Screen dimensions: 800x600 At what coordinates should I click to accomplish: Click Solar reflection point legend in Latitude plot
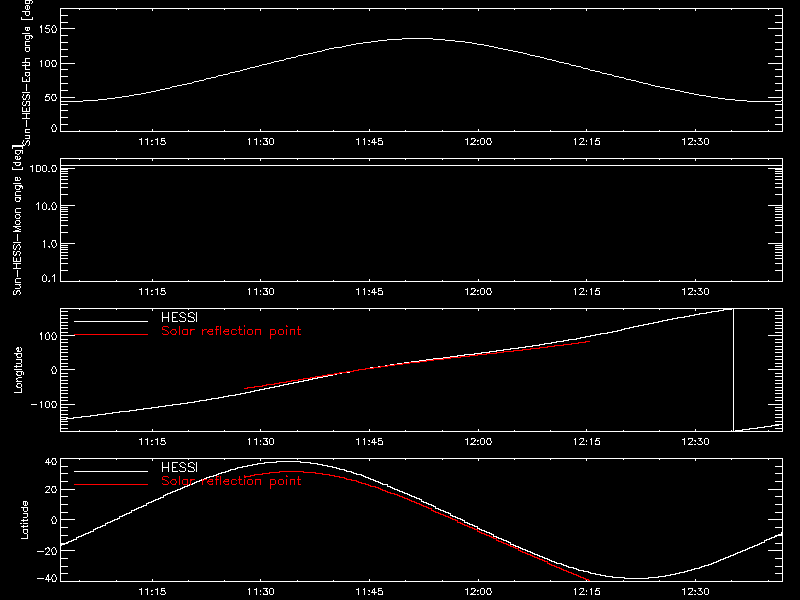pos(231,481)
